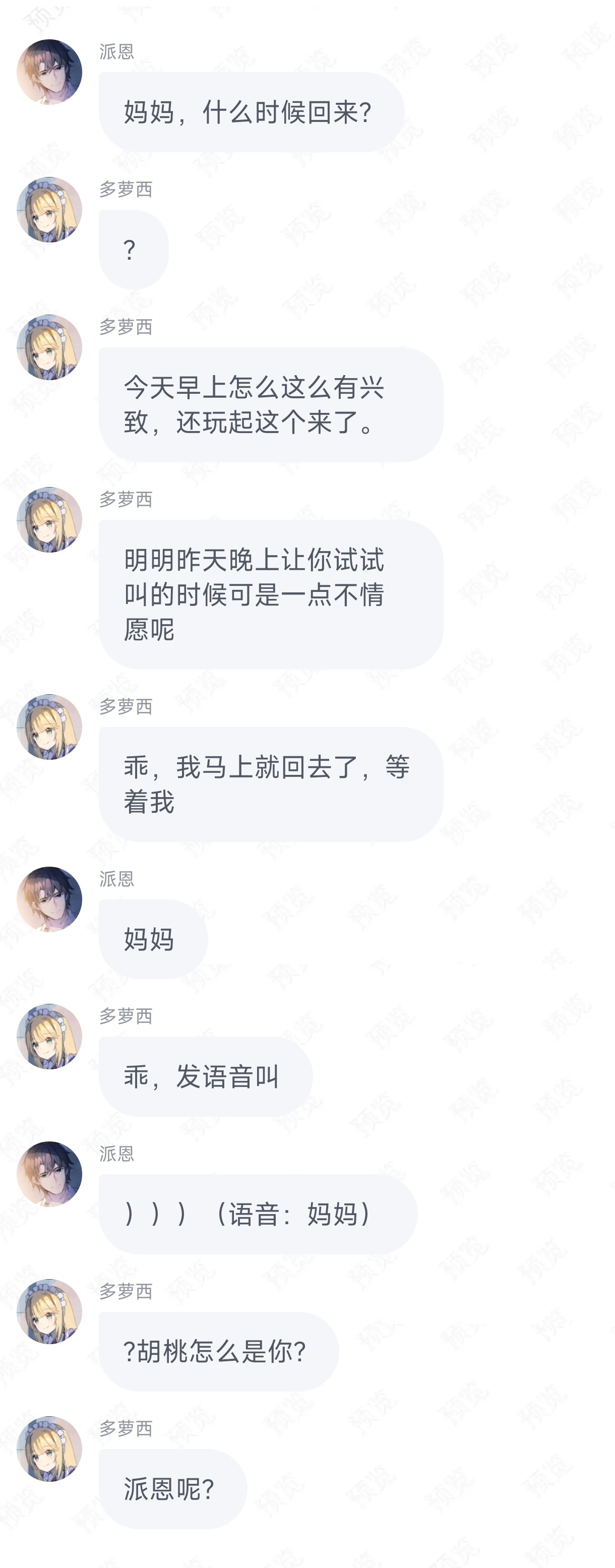Select the bubble "乖,发语音叫"
Image resolution: width=615 pixels, height=1568 pixels.
tap(206, 1076)
